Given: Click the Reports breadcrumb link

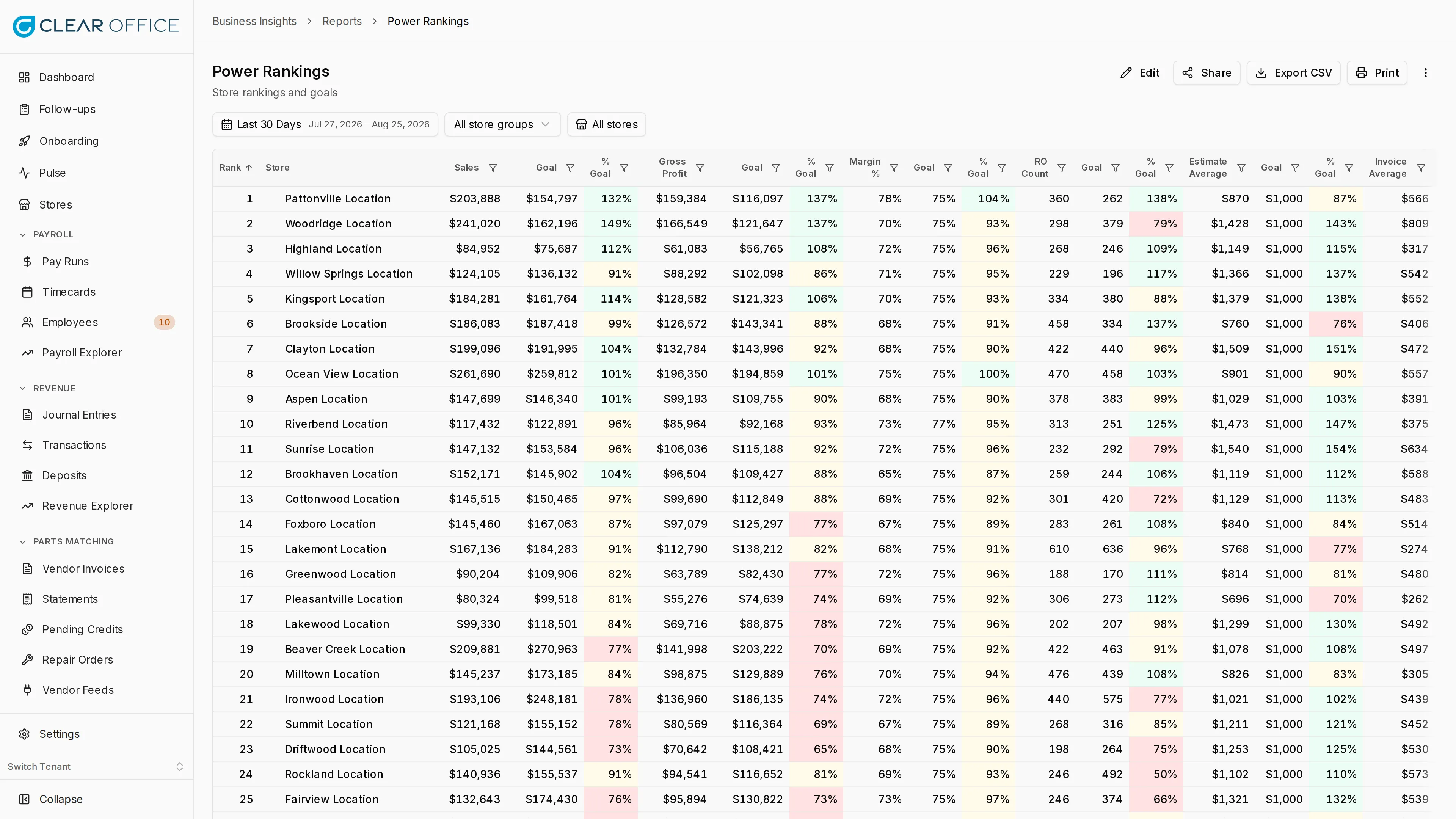Looking at the screenshot, I should coord(342,22).
